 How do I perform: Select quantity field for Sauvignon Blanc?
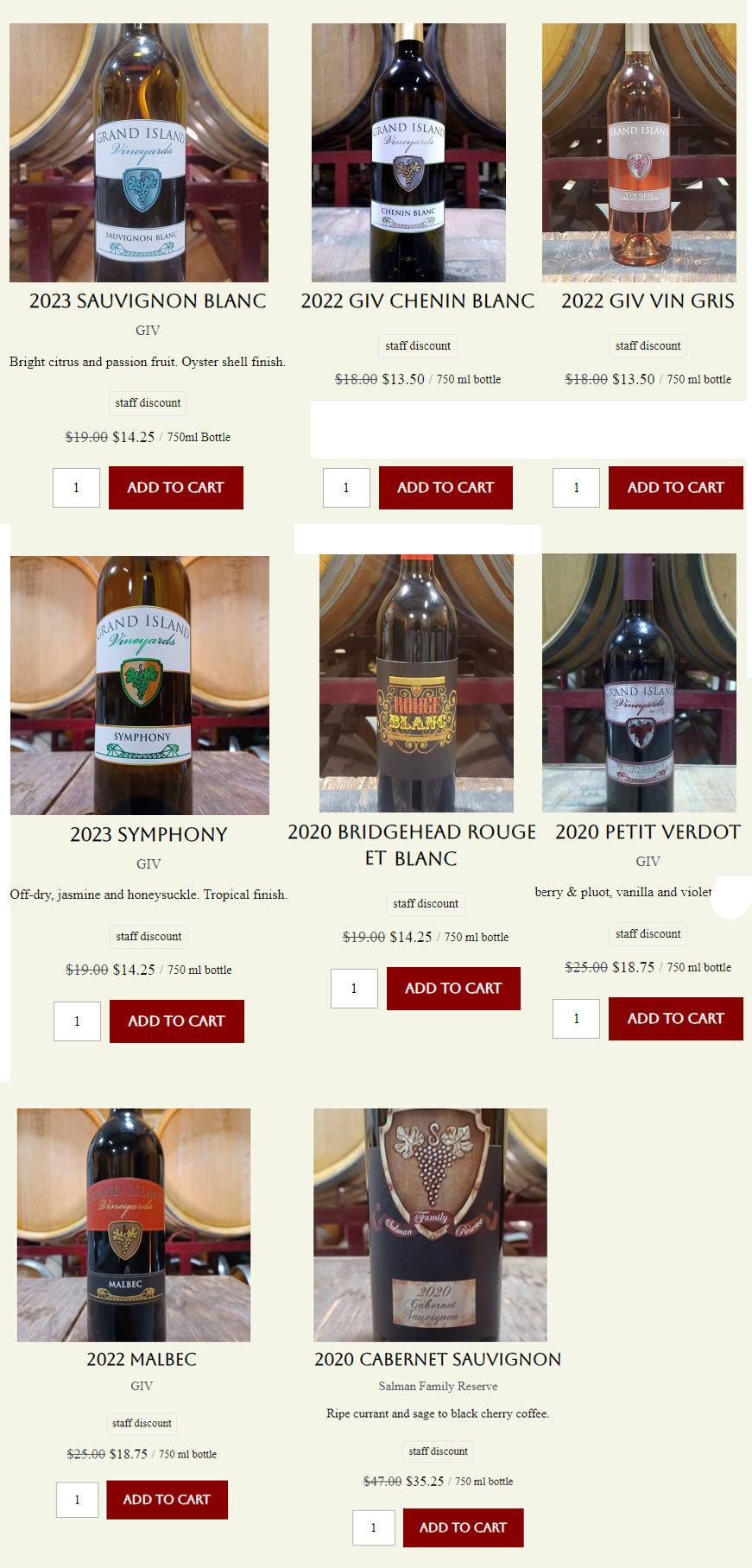pos(76,488)
